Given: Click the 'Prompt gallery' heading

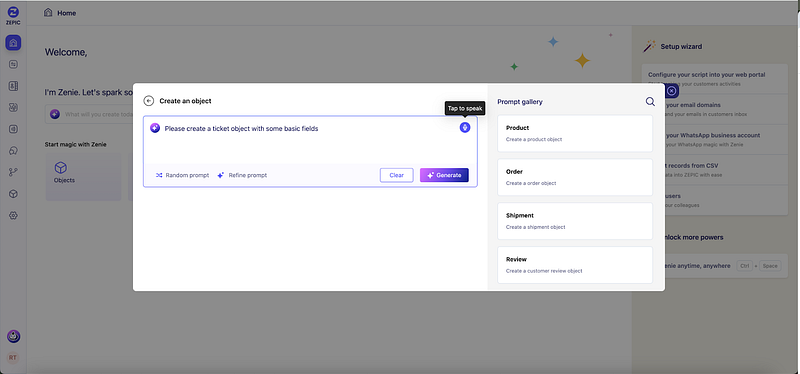Looking at the screenshot, I should tap(520, 102).
